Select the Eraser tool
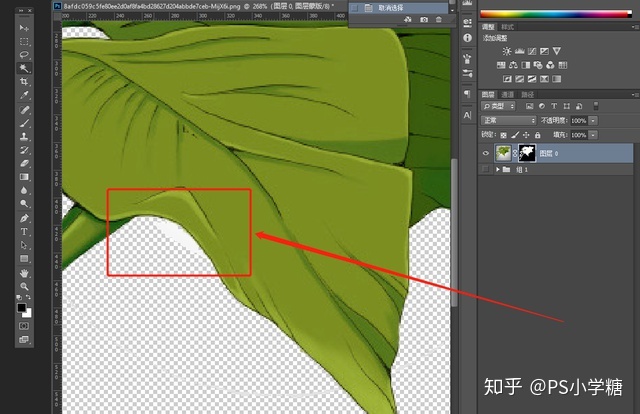This screenshot has width=640, height=414. click(x=24, y=163)
